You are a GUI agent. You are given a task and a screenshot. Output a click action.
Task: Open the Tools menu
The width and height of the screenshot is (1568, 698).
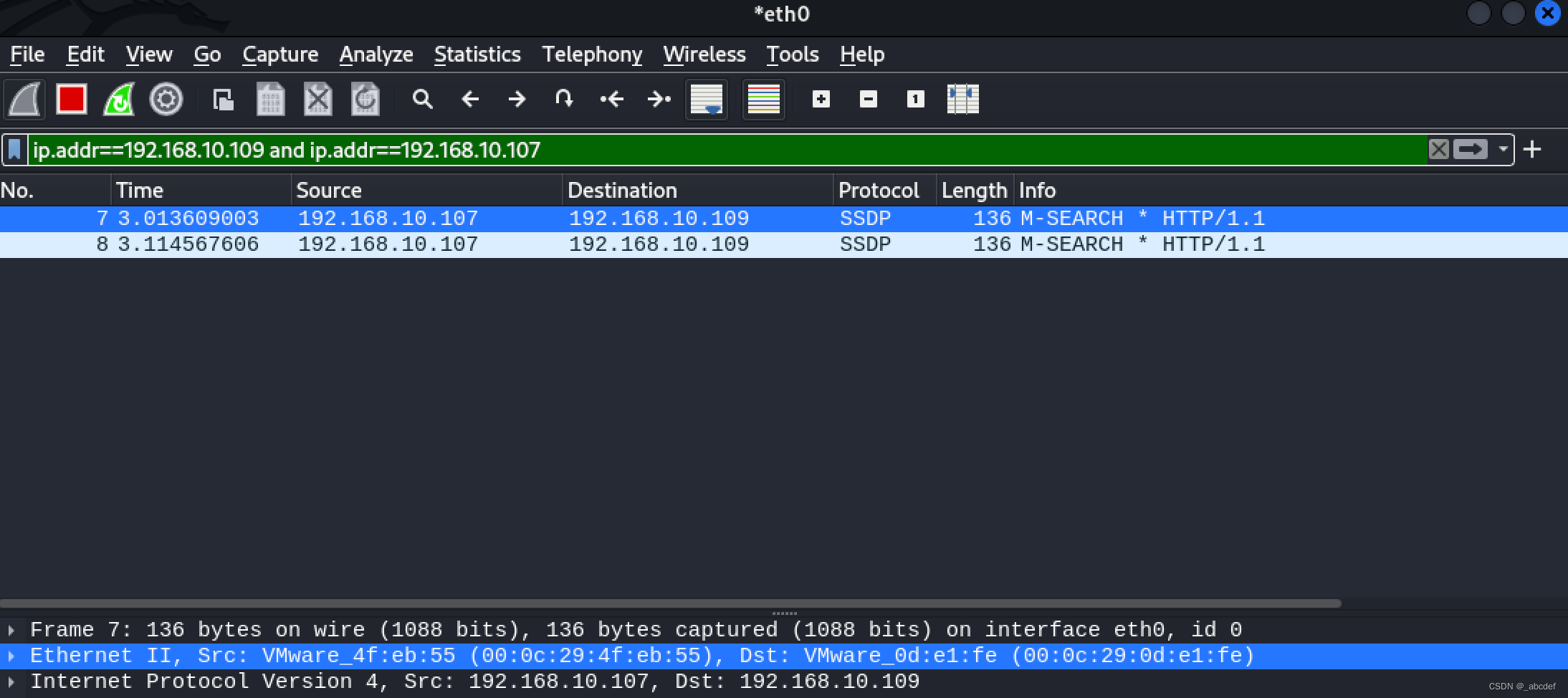pos(793,54)
